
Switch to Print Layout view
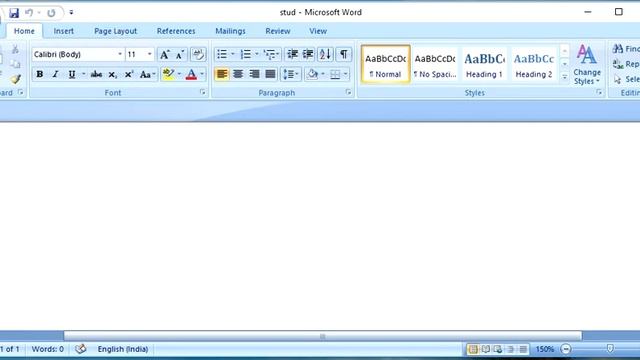(473, 349)
